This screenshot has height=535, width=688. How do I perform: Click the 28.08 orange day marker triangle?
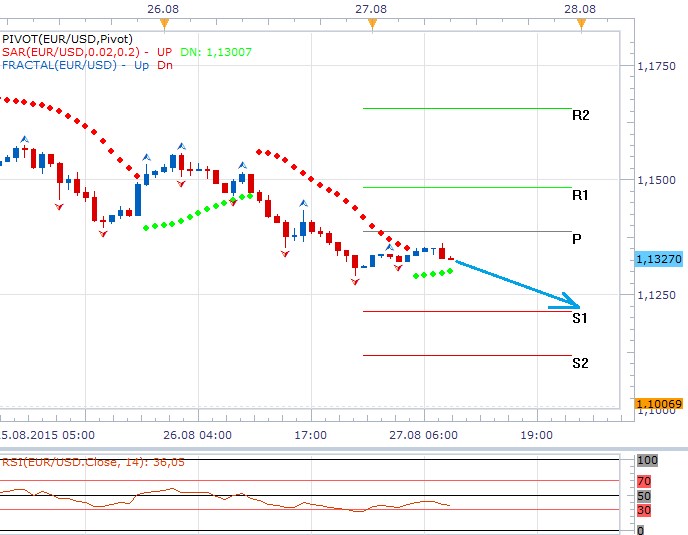click(581, 23)
